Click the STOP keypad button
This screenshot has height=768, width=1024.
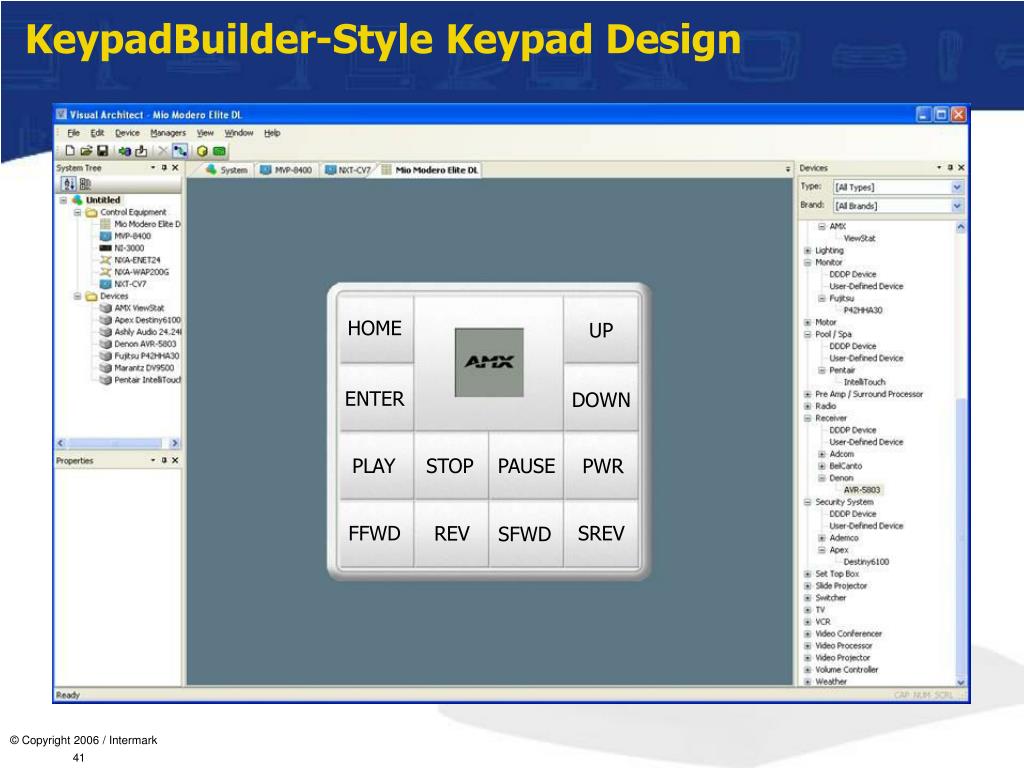pos(451,466)
